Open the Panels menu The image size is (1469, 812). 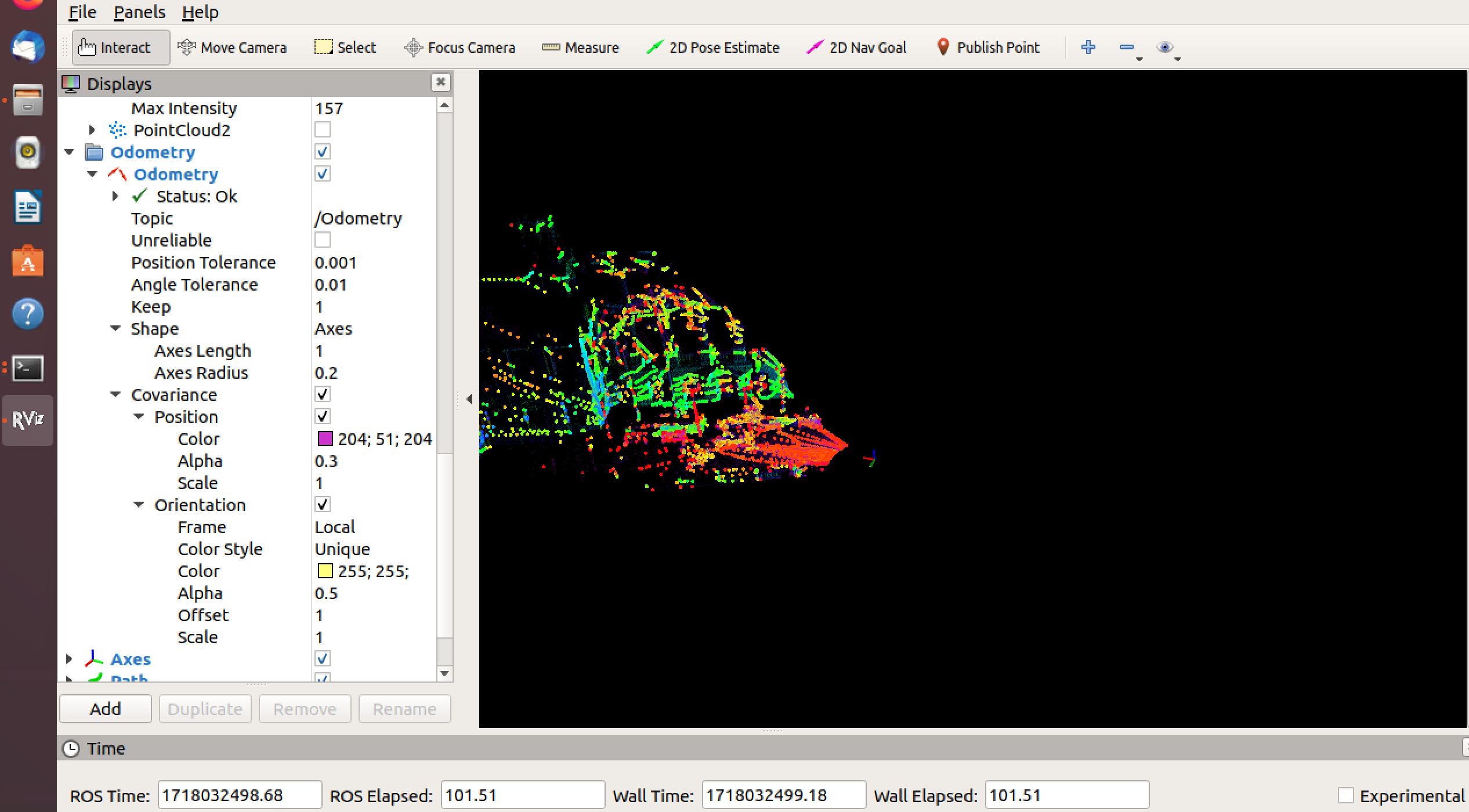[139, 12]
